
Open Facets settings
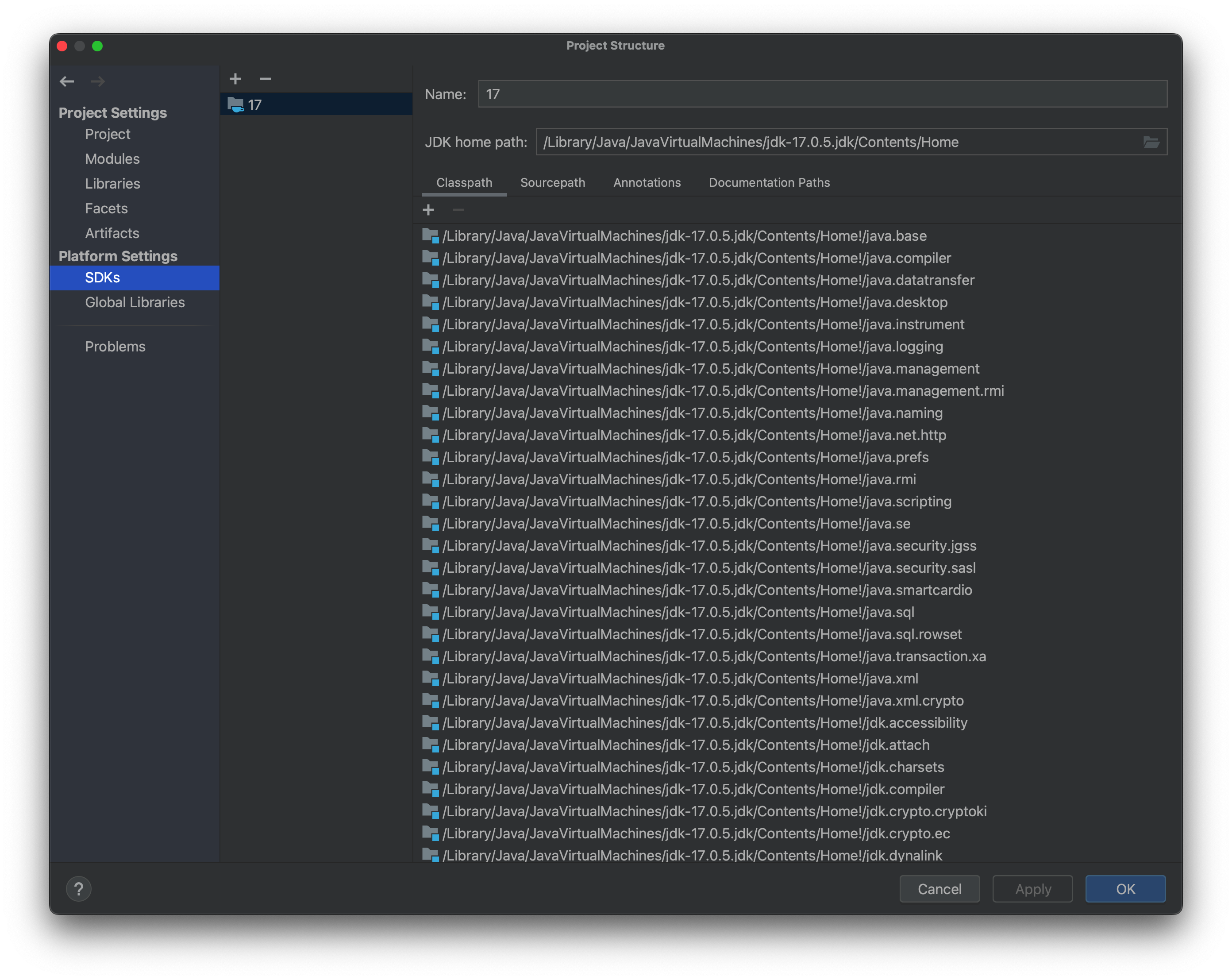(x=134, y=208)
